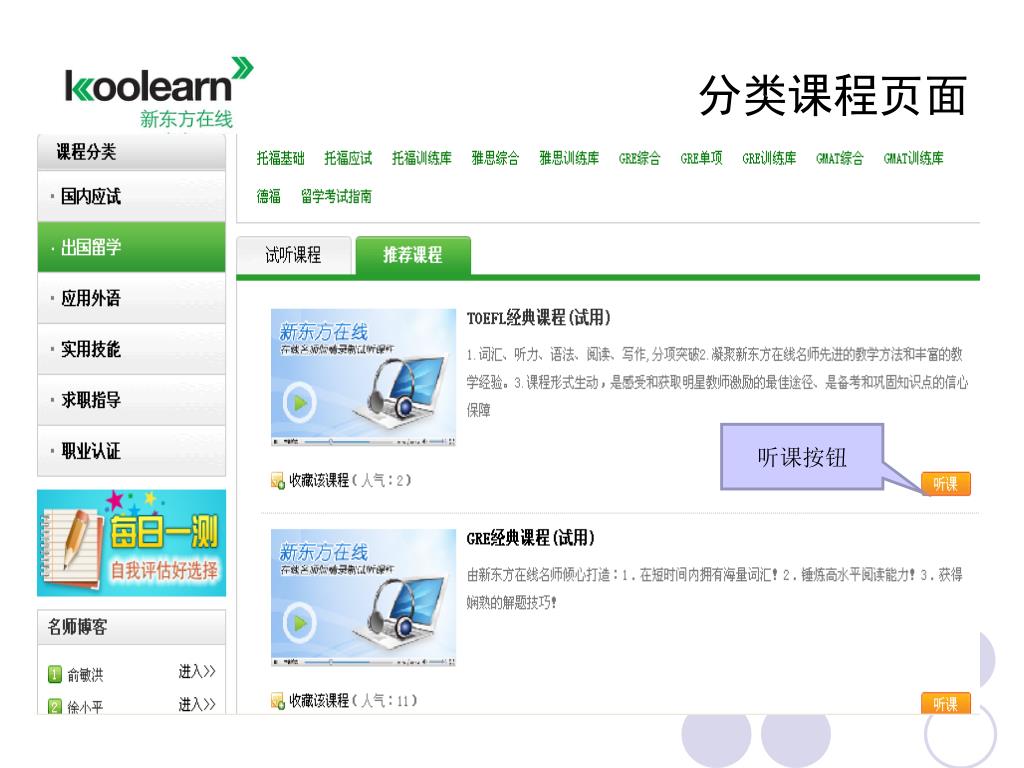
Task: Open the GMAT训练库 link
Action: (x=913, y=158)
